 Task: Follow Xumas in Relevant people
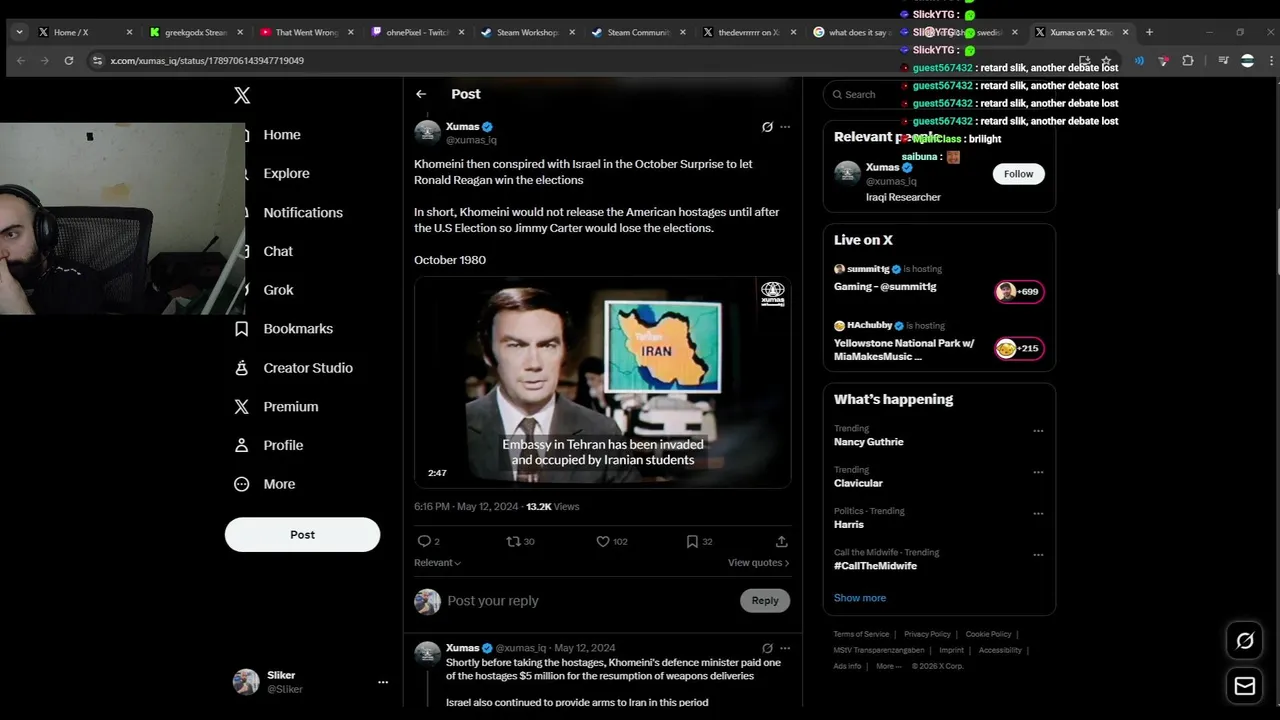pos(1019,174)
